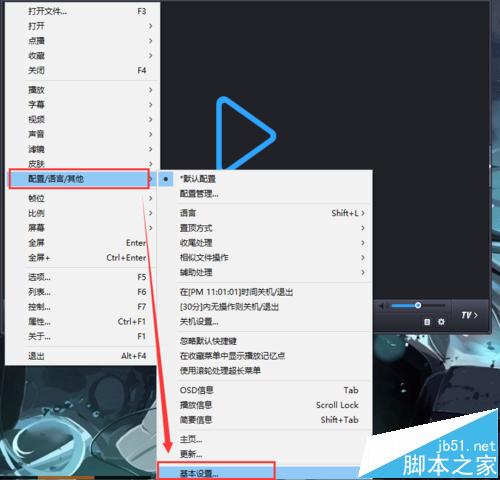The image size is (500, 480).
Task: Toggle 简要信息 display
Action: (x=265, y=420)
